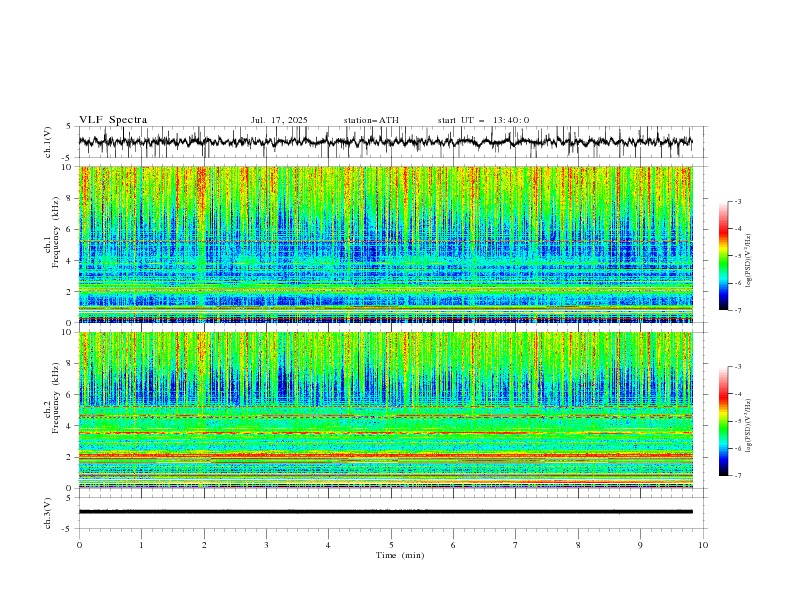Click inside the ch.2 spectrogram panel
The image size is (792, 612).
coord(385,410)
